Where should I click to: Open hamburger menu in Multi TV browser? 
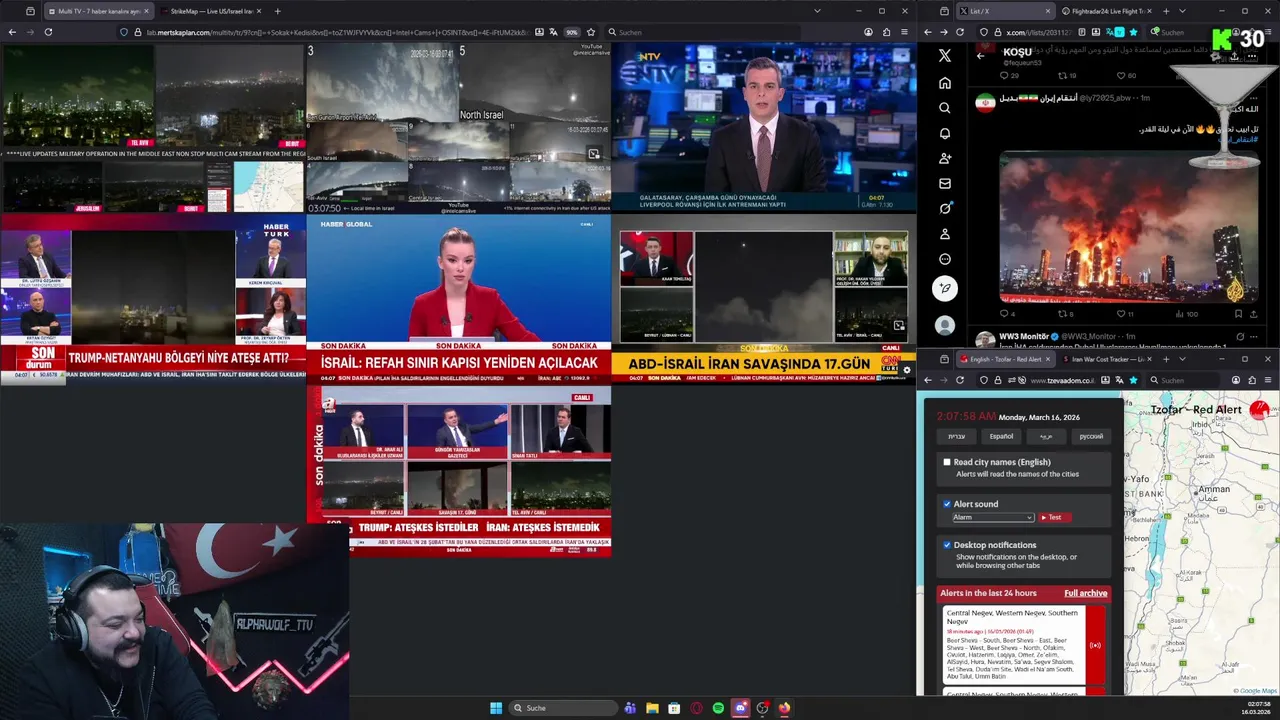pyautogui.click(x=905, y=32)
